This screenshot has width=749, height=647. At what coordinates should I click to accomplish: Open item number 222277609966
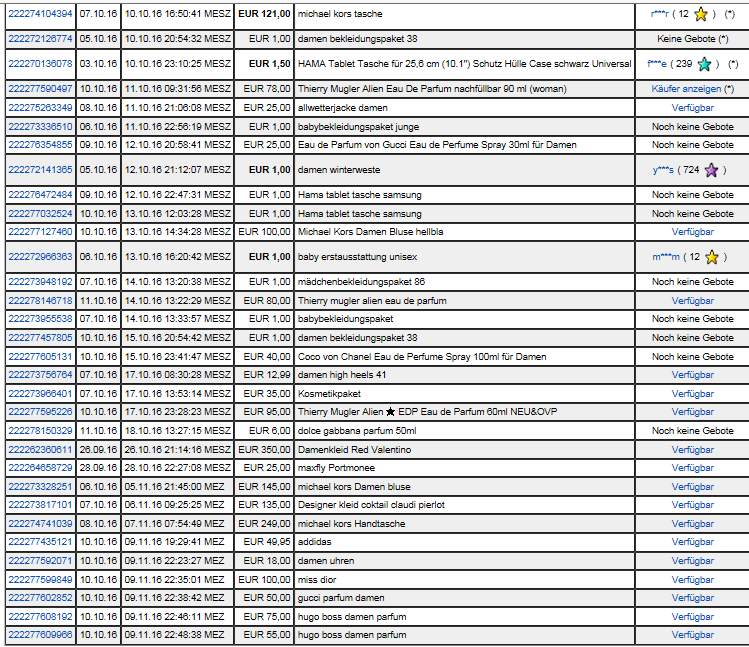tap(40, 635)
